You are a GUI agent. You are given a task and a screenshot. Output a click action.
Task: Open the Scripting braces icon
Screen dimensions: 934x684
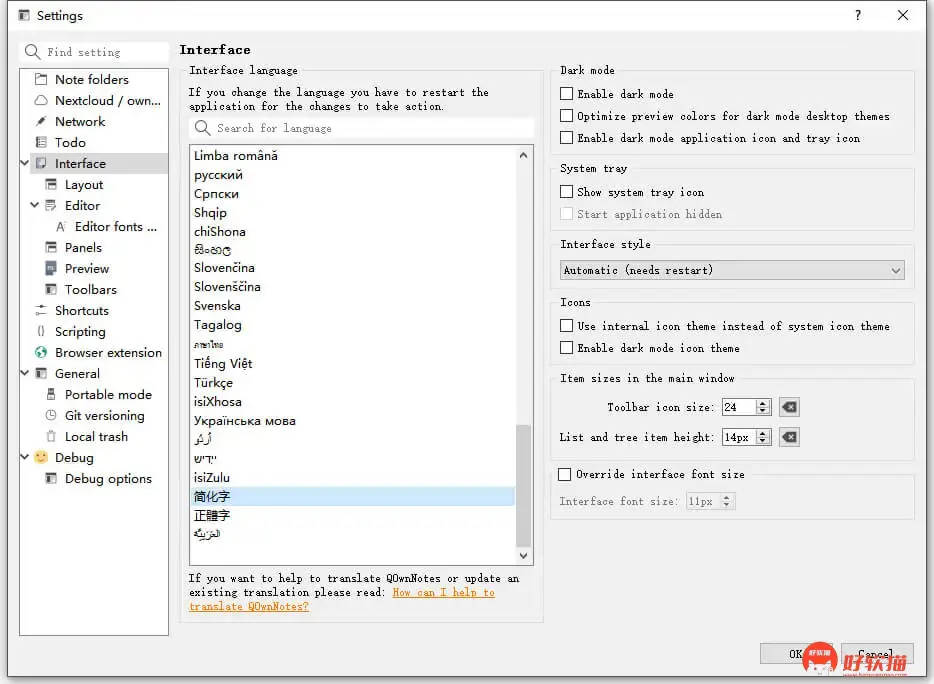(41, 331)
